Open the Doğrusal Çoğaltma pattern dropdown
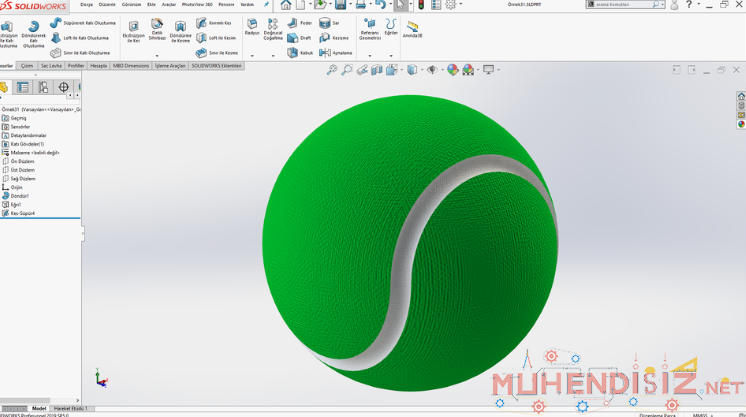This screenshot has height=417, width=746. (x=273, y=55)
